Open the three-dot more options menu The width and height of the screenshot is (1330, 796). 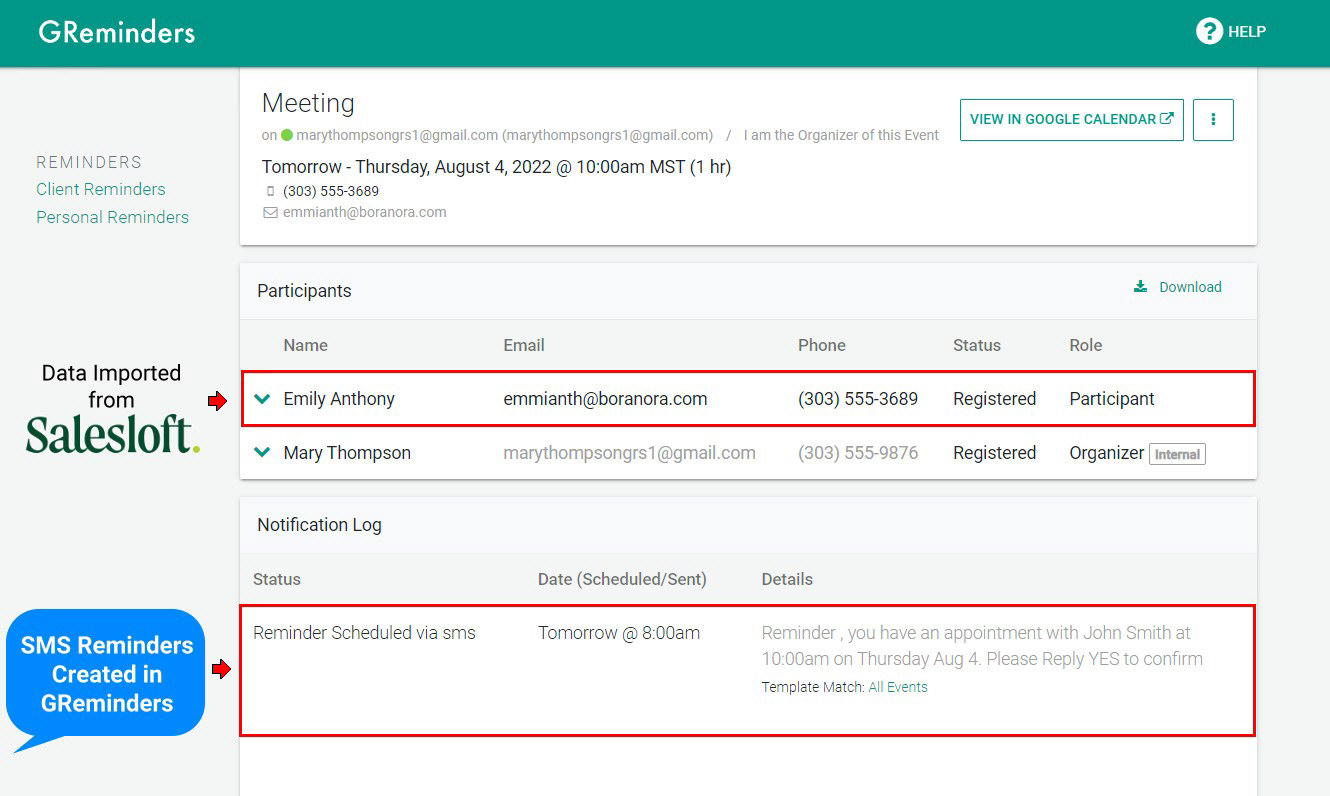point(1213,120)
